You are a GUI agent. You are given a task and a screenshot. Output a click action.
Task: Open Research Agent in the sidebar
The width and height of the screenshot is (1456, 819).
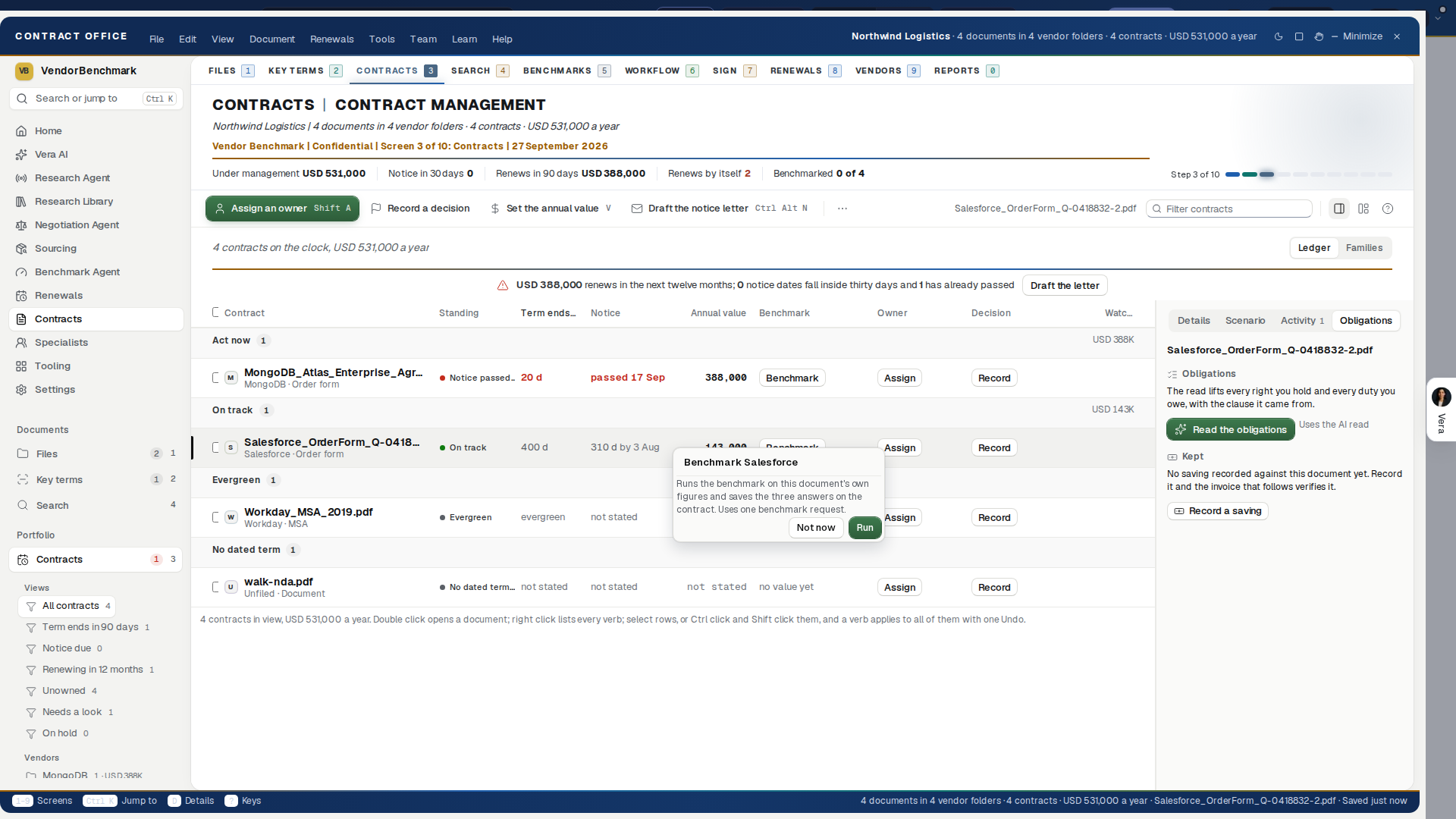coord(96,178)
